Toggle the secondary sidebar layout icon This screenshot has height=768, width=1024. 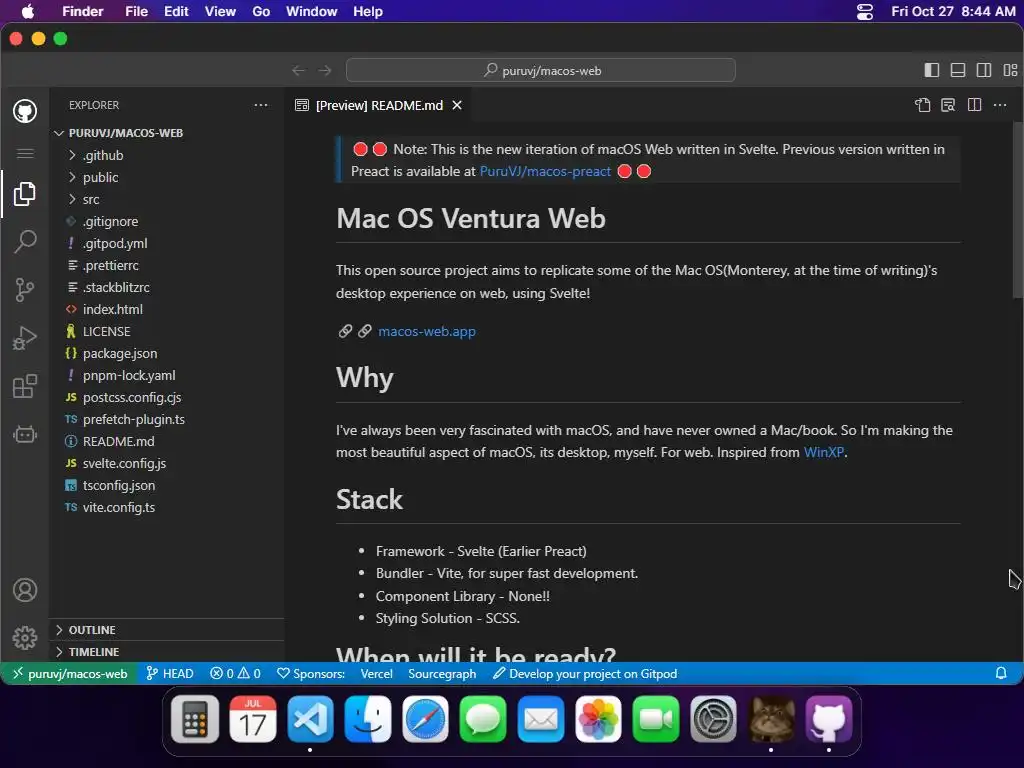(984, 71)
